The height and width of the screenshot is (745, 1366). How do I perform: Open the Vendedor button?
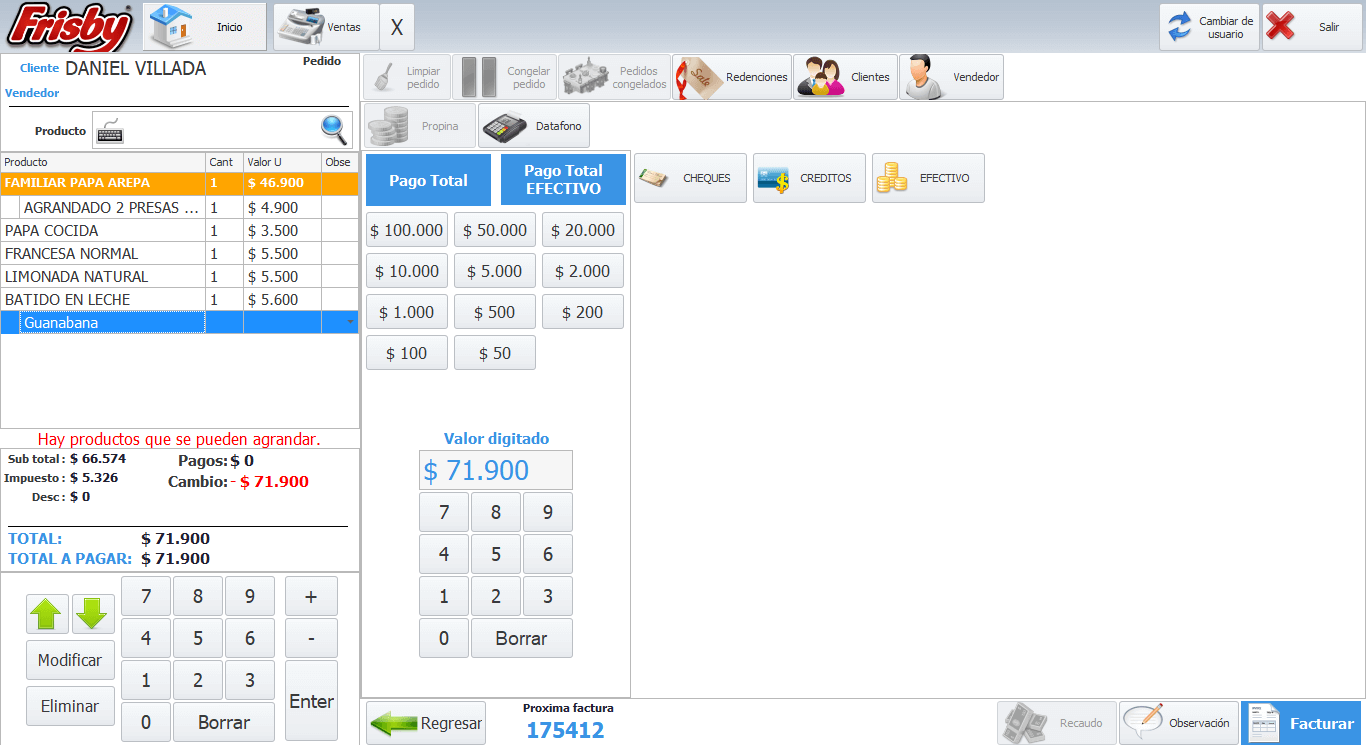point(951,77)
